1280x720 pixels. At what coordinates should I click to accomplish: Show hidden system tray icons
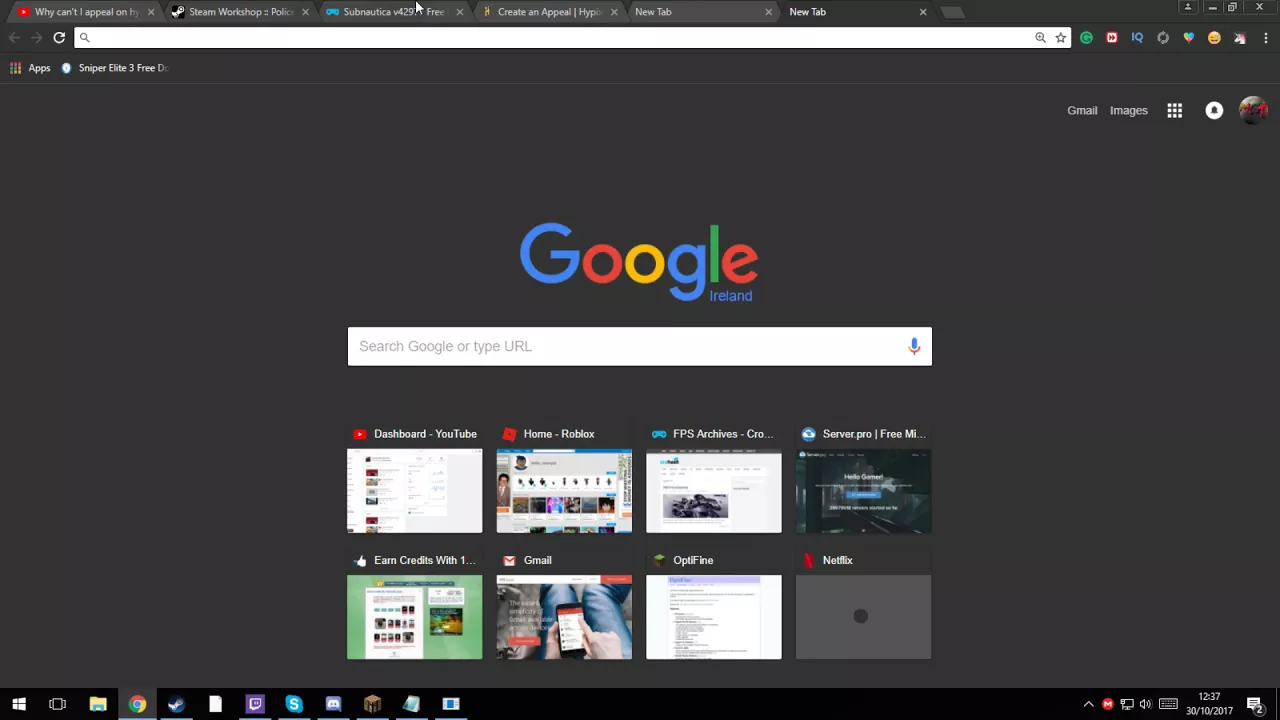point(1089,704)
